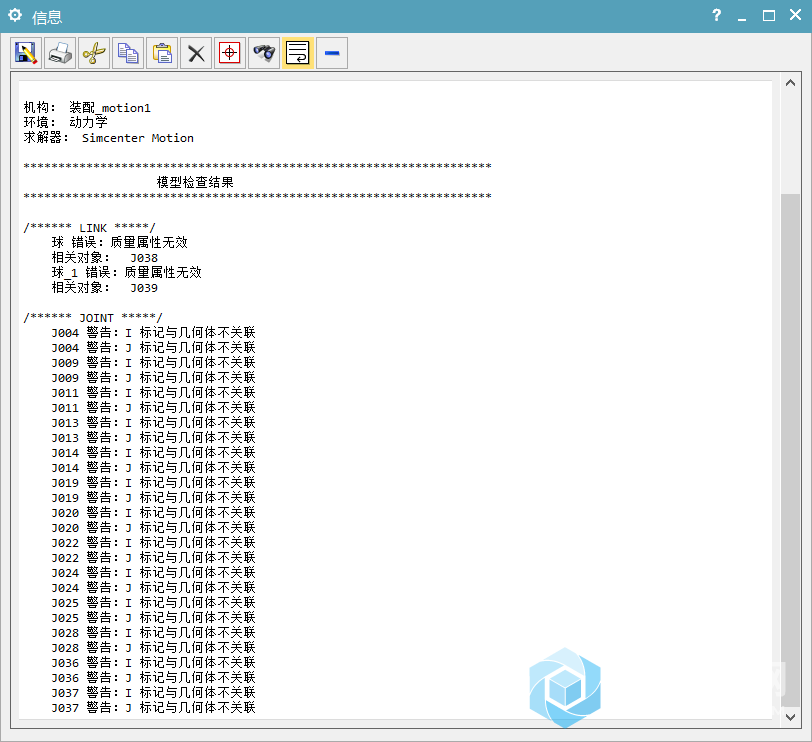Click the blue minus toolbar icon
The height and width of the screenshot is (742, 812).
tap(332, 53)
